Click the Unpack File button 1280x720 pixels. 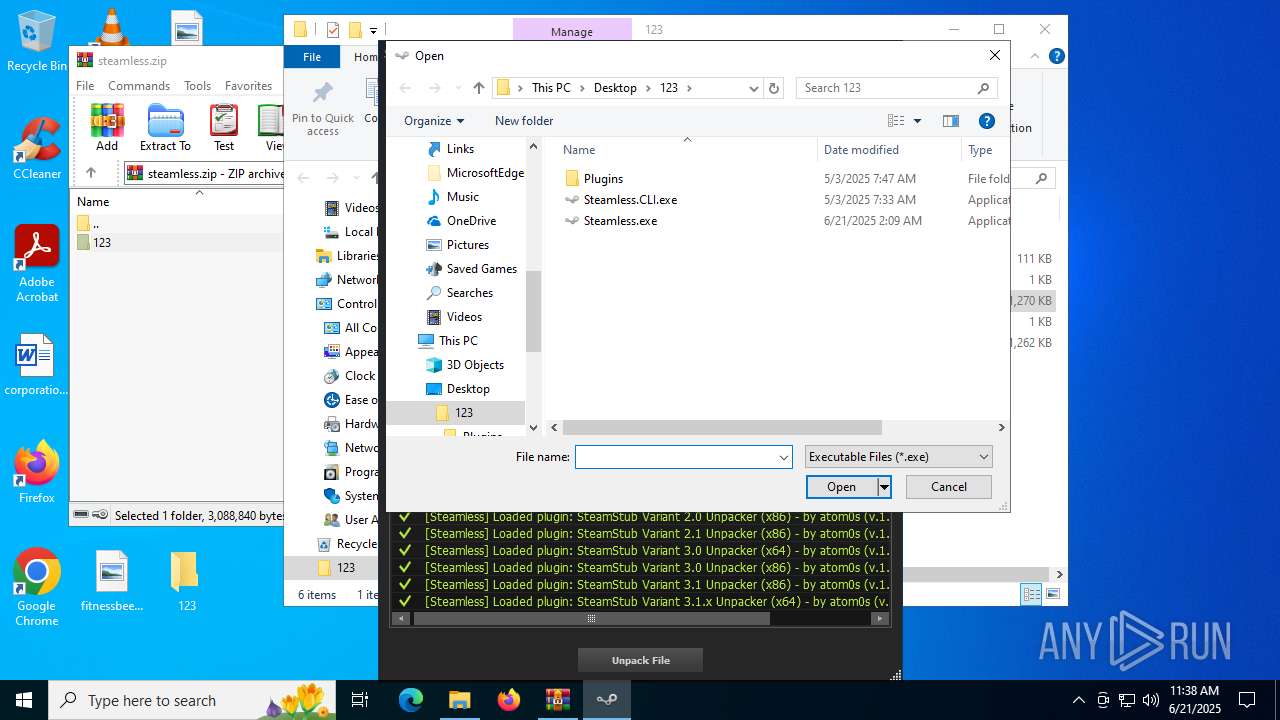pos(640,660)
